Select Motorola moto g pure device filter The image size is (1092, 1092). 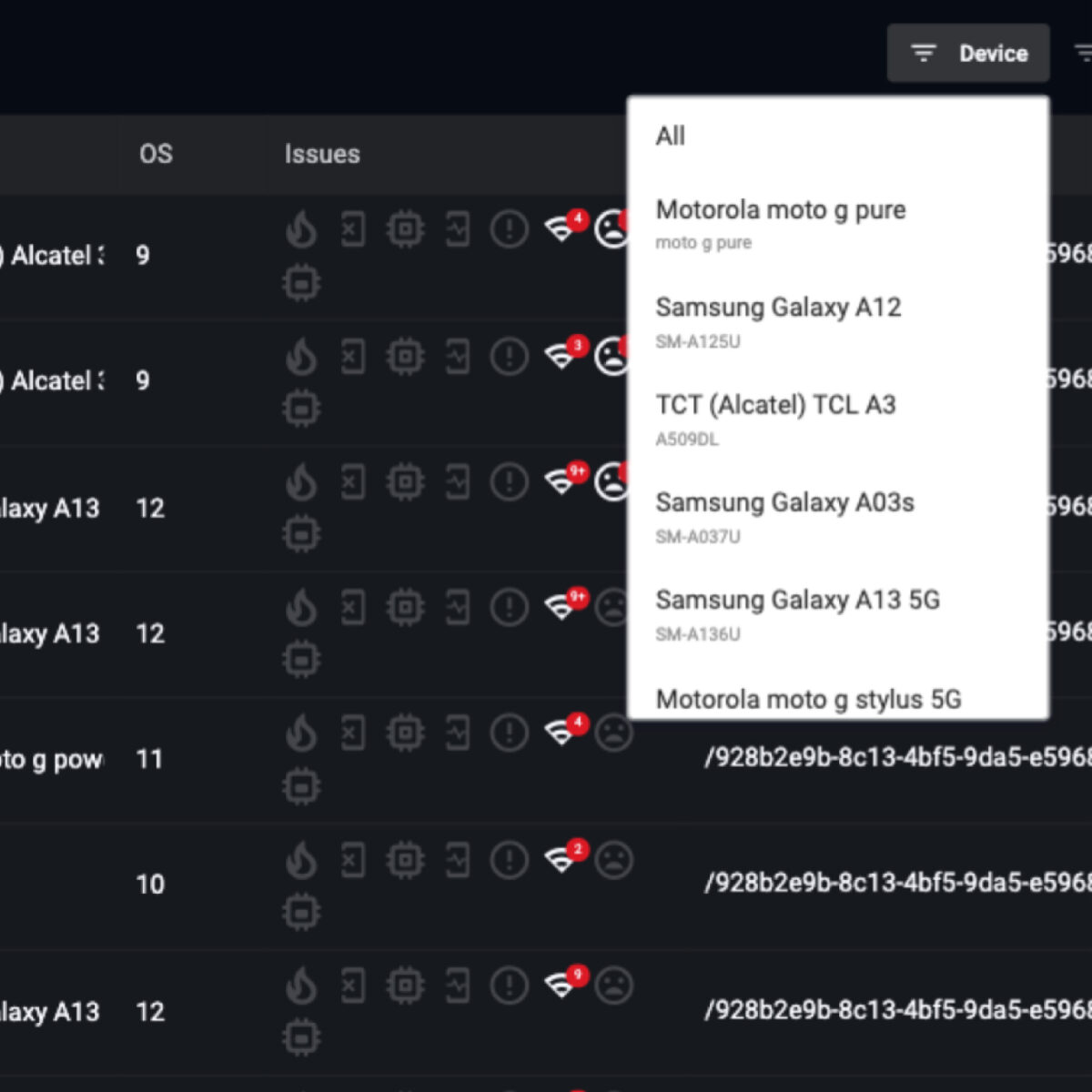click(781, 210)
